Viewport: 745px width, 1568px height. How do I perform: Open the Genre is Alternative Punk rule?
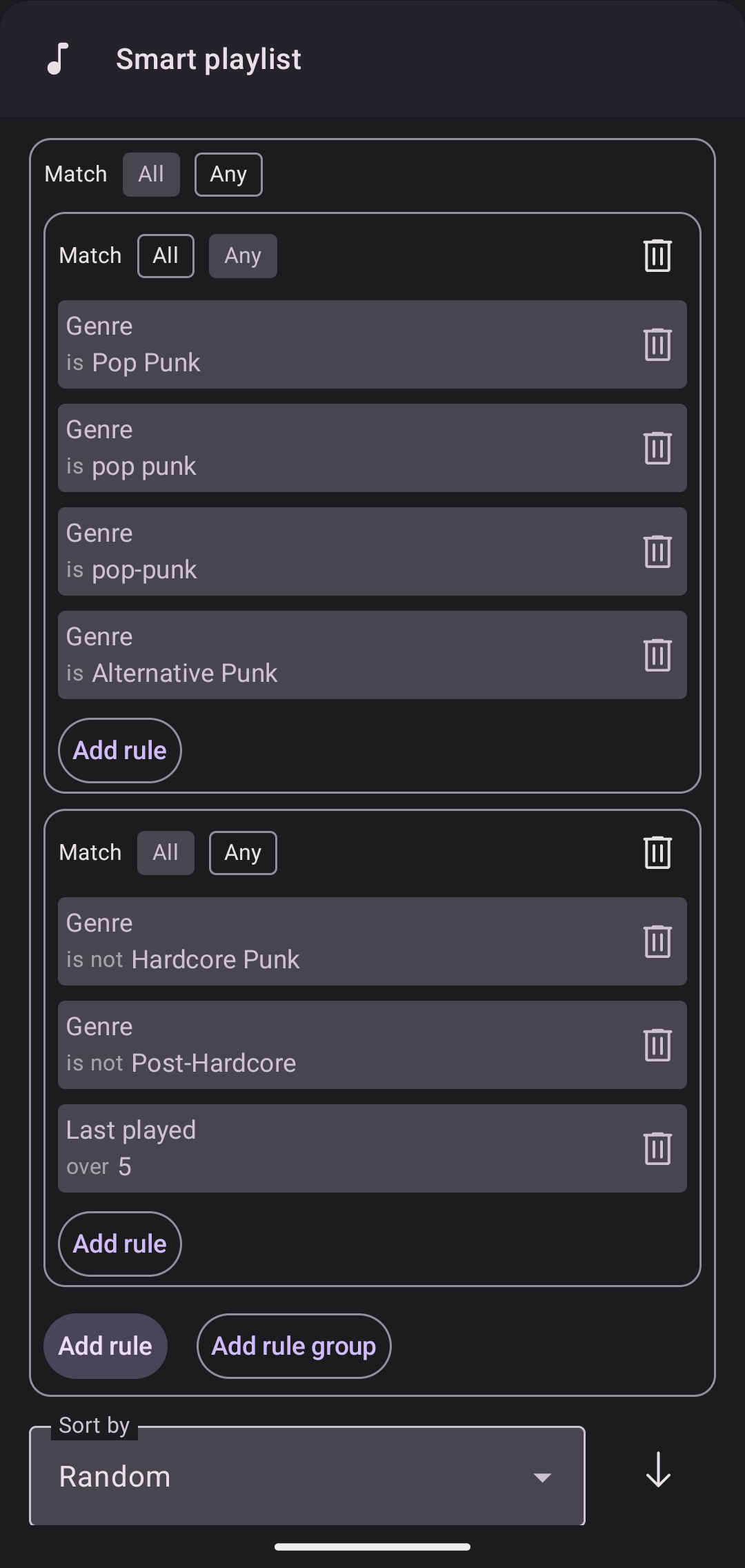pyautogui.click(x=338, y=655)
